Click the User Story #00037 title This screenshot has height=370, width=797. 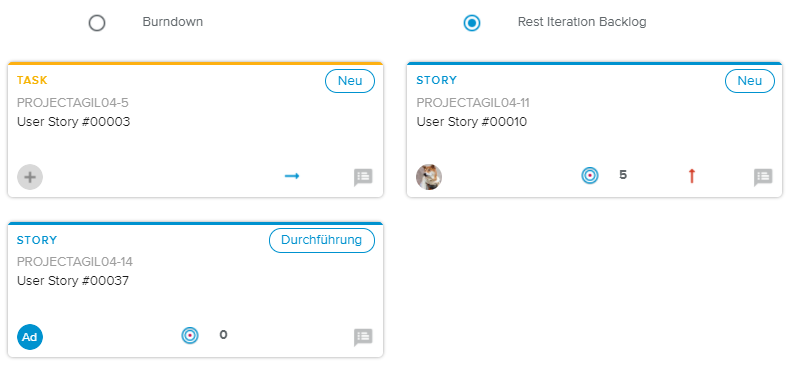73,281
